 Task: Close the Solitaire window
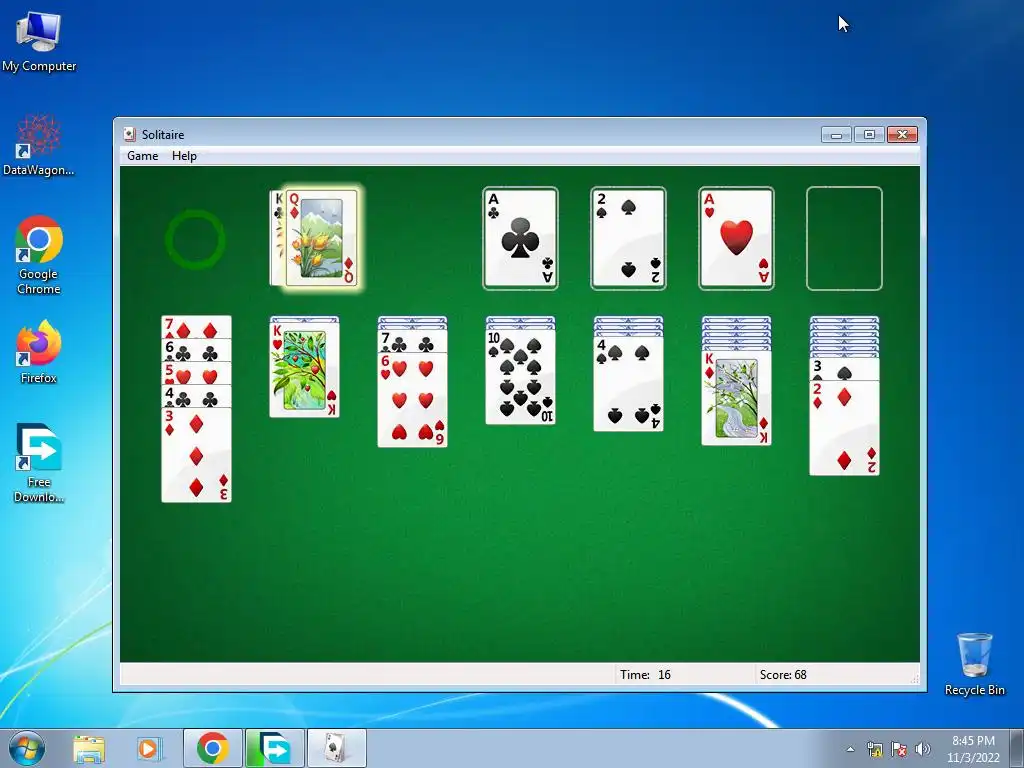click(902, 135)
